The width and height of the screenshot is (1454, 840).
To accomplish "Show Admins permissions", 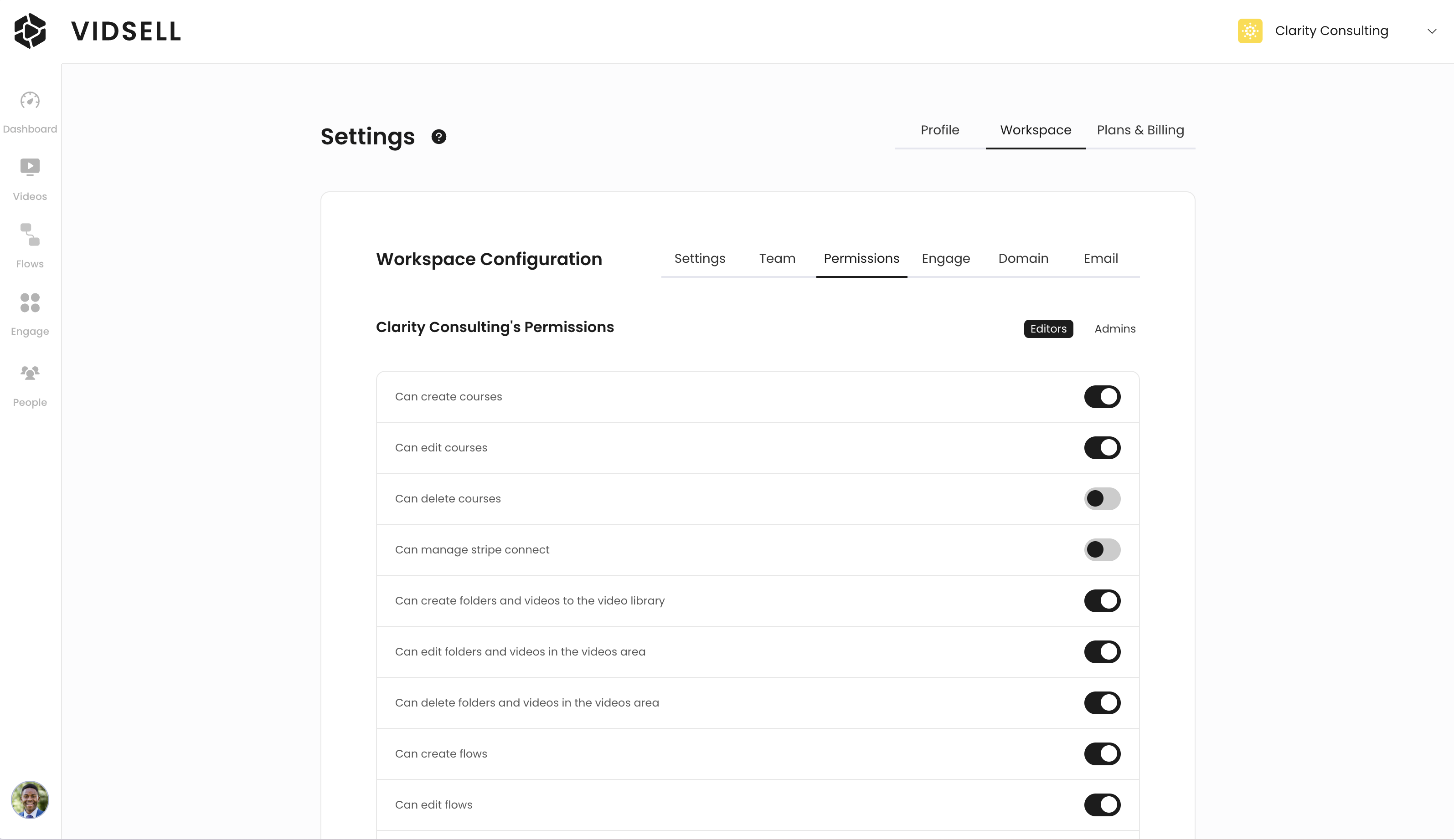I will click(x=1114, y=328).
